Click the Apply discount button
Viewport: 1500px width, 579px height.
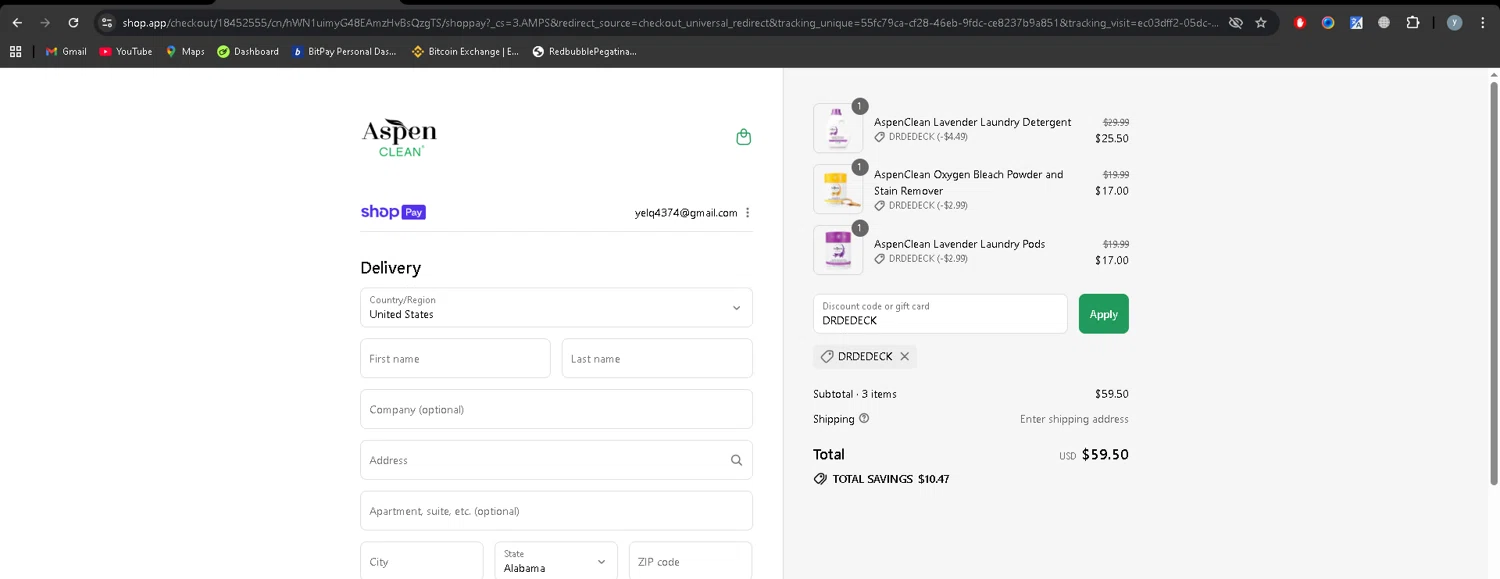point(1103,314)
